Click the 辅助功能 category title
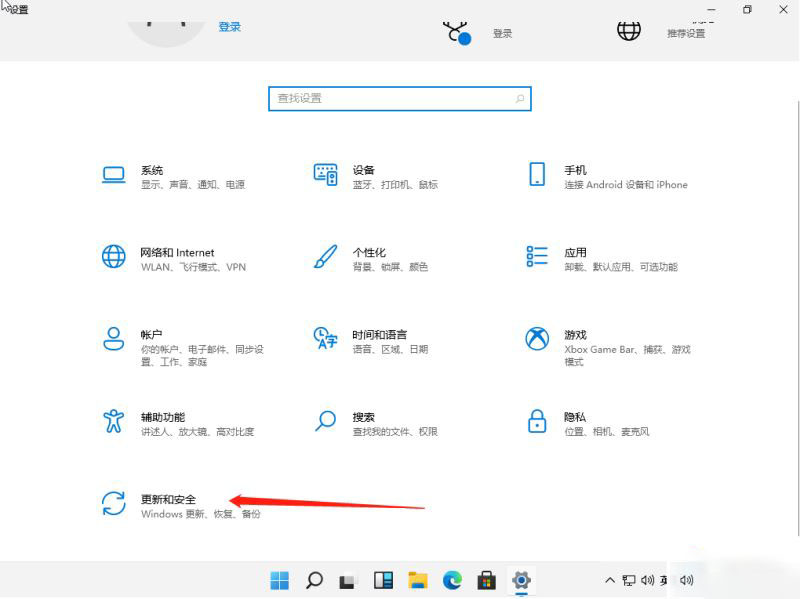800x599 pixels. (163, 417)
